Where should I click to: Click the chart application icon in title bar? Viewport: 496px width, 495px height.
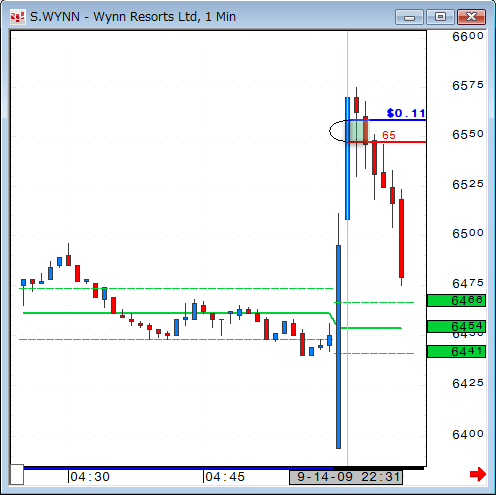[x=17, y=17]
